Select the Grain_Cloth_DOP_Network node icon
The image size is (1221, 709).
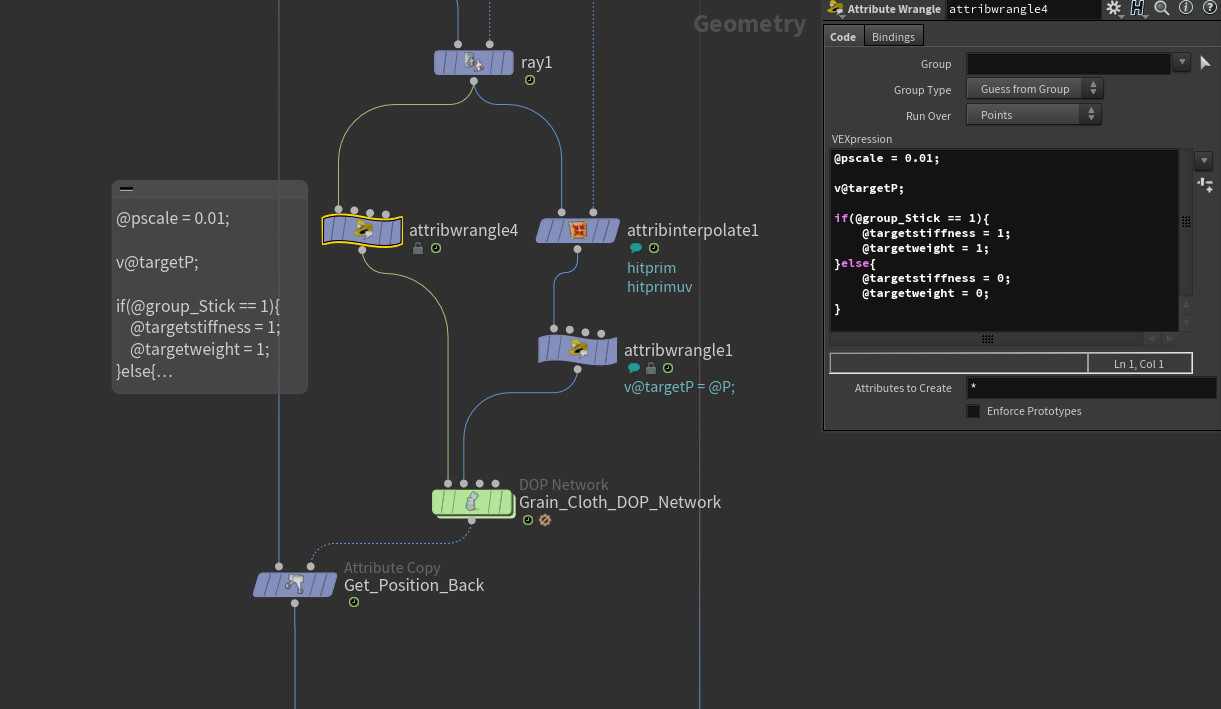coord(472,501)
